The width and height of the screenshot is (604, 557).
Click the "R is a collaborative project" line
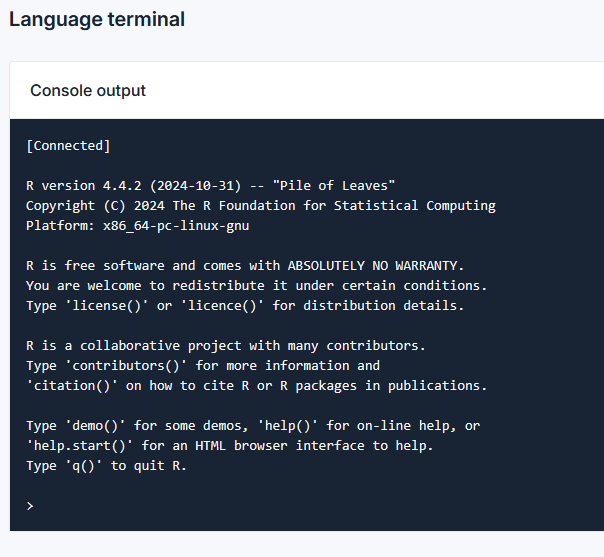pyautogui.click(x=225, y=346)
